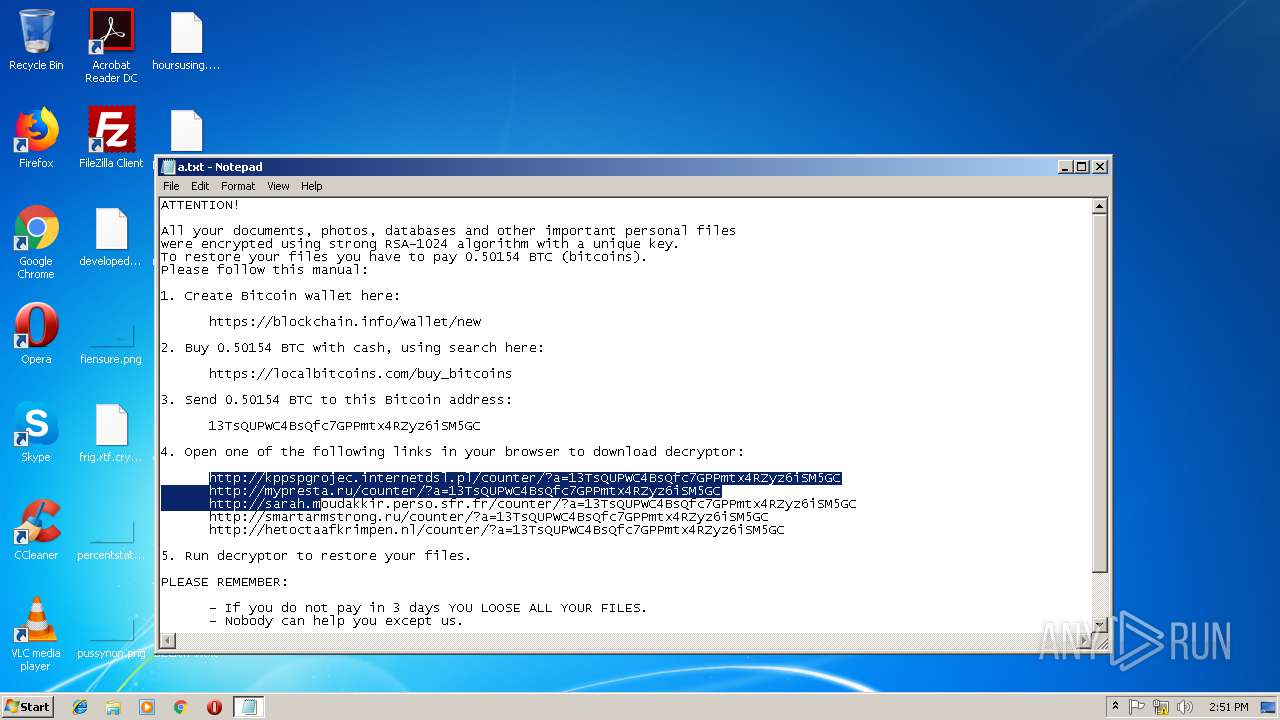Open Opera from the taskbar
This screenshot has height=720, width=1280.
(x=214, y=707)
